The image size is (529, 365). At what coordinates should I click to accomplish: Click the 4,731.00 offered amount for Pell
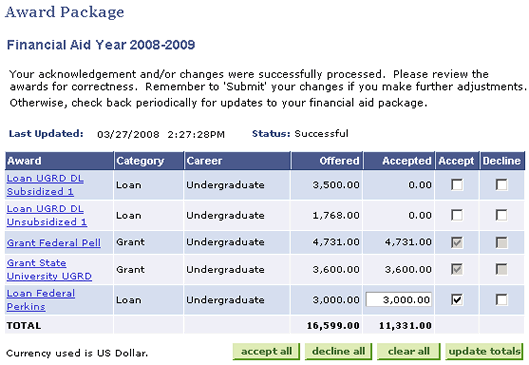[x=336, y=242]
